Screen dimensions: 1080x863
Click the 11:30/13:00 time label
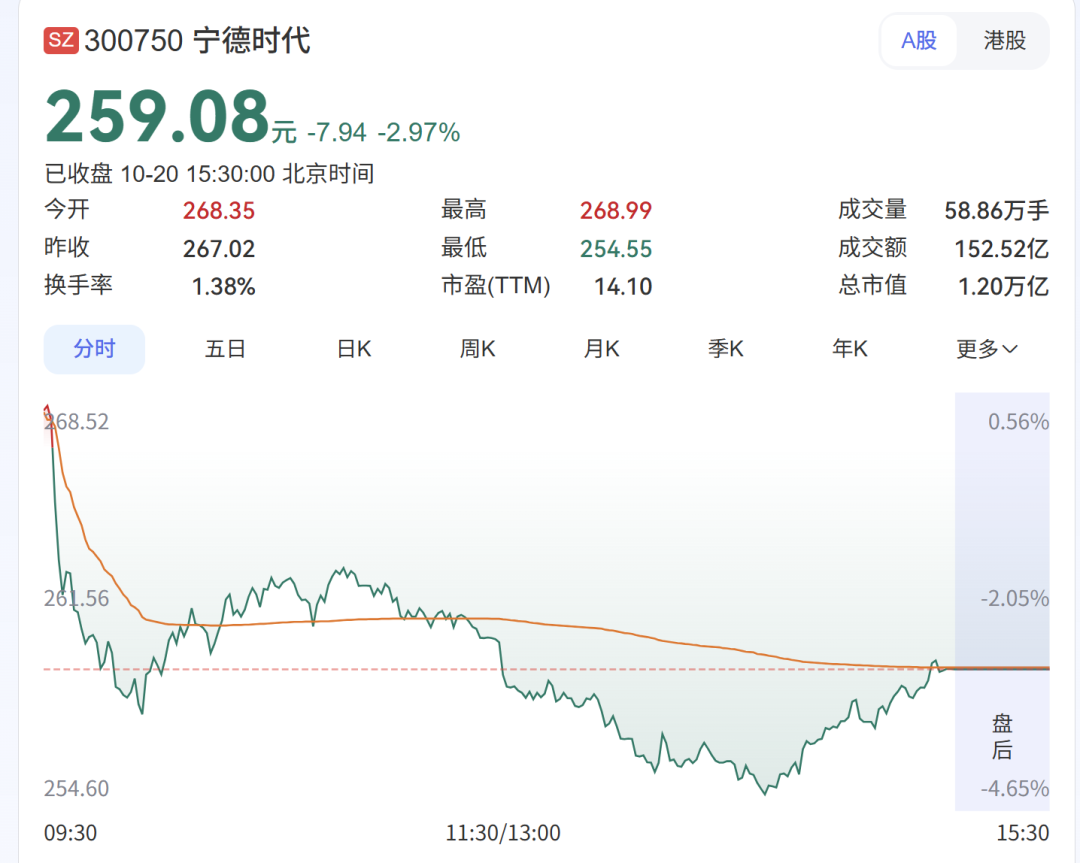[503, 833]
